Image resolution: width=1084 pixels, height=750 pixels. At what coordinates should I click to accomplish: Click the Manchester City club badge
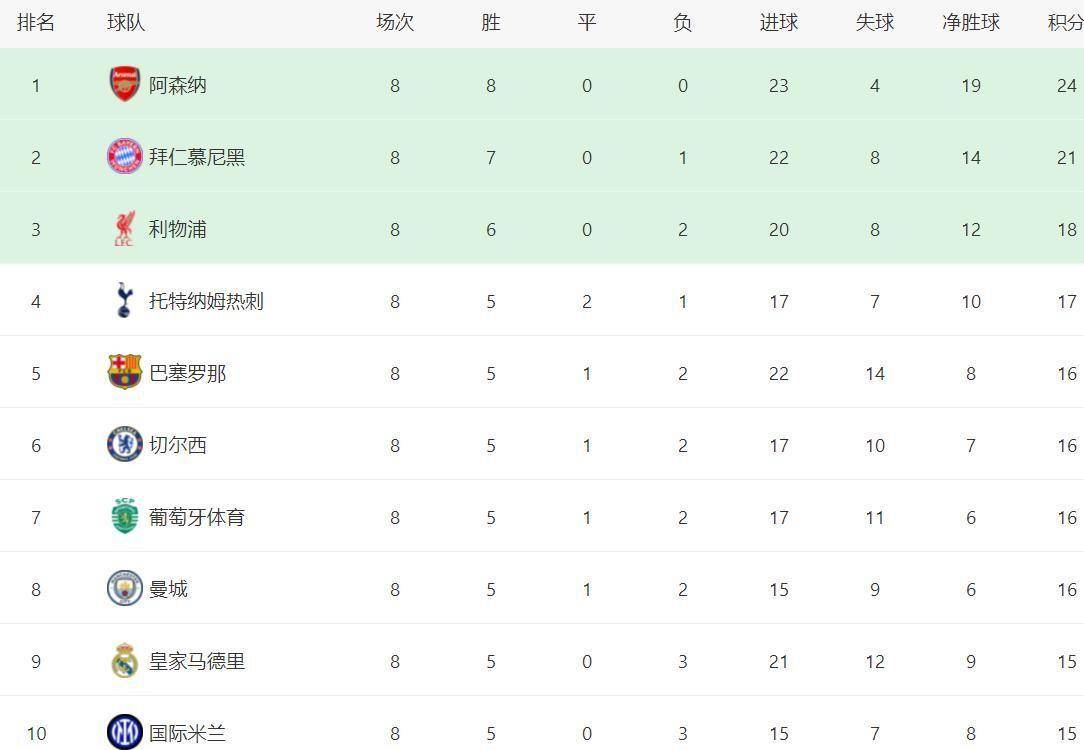[x=124, y=589]
